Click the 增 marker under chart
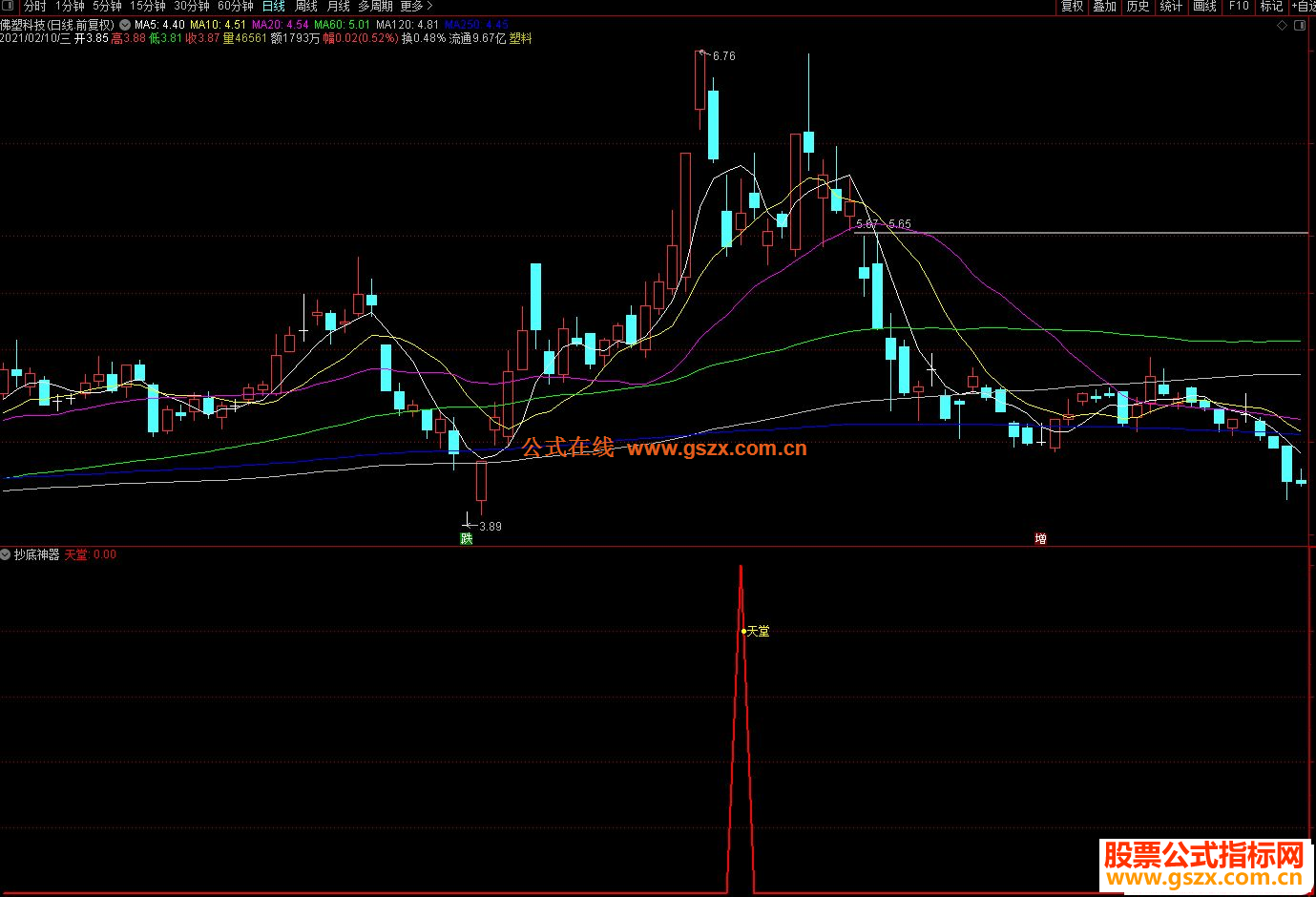The image size is (1316, 897). click(1040, 539)
